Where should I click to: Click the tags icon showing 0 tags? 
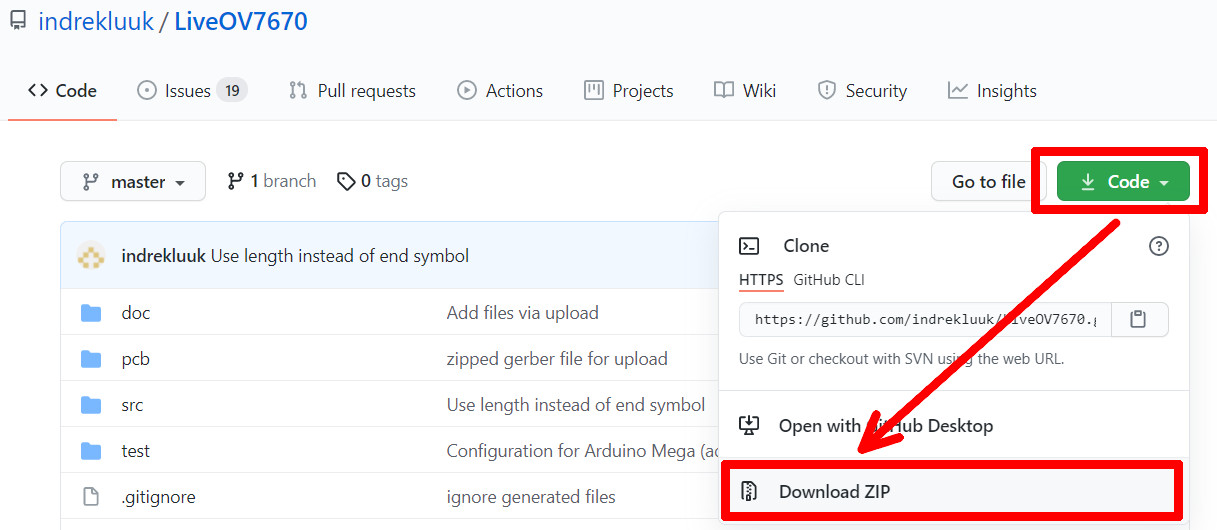[346, 181]
